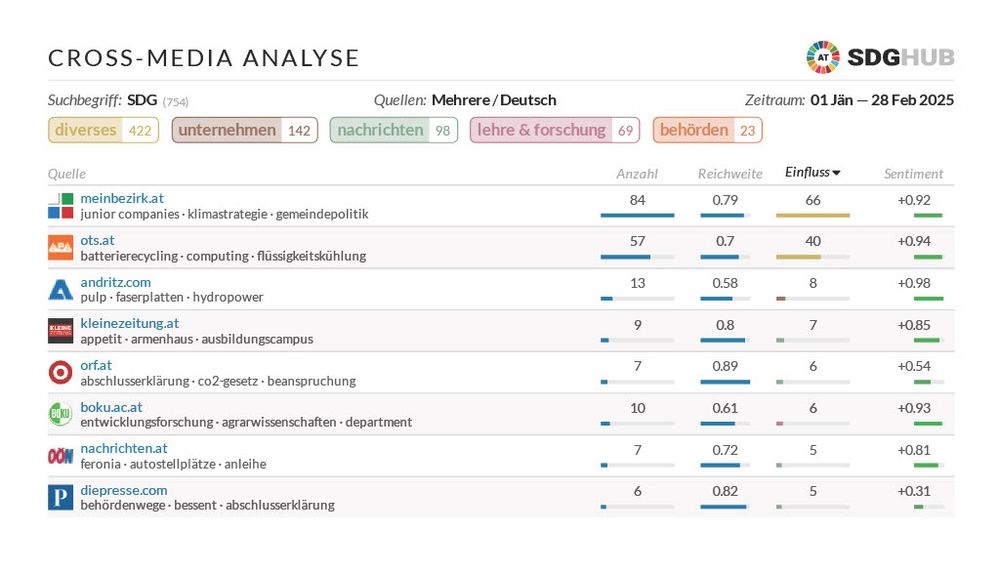Viewport: 1000px width, 565px height.
Task: Sort by Einfluss column arrow
Action: point(836,174)
